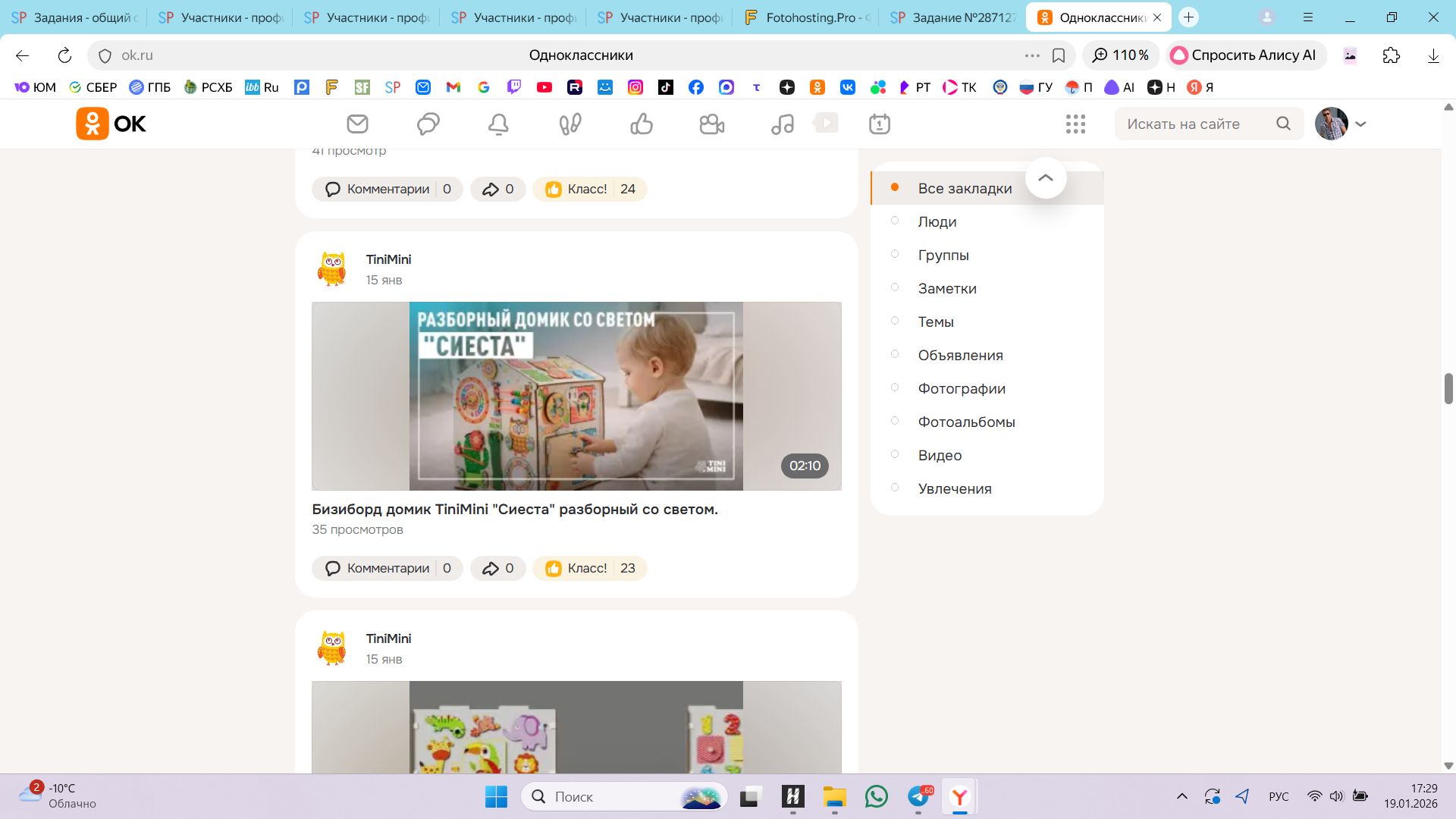Open discussions speech bubble icon
Image resolution: width=1456 pixels, height=819 pixels.
tap(428, 124)
